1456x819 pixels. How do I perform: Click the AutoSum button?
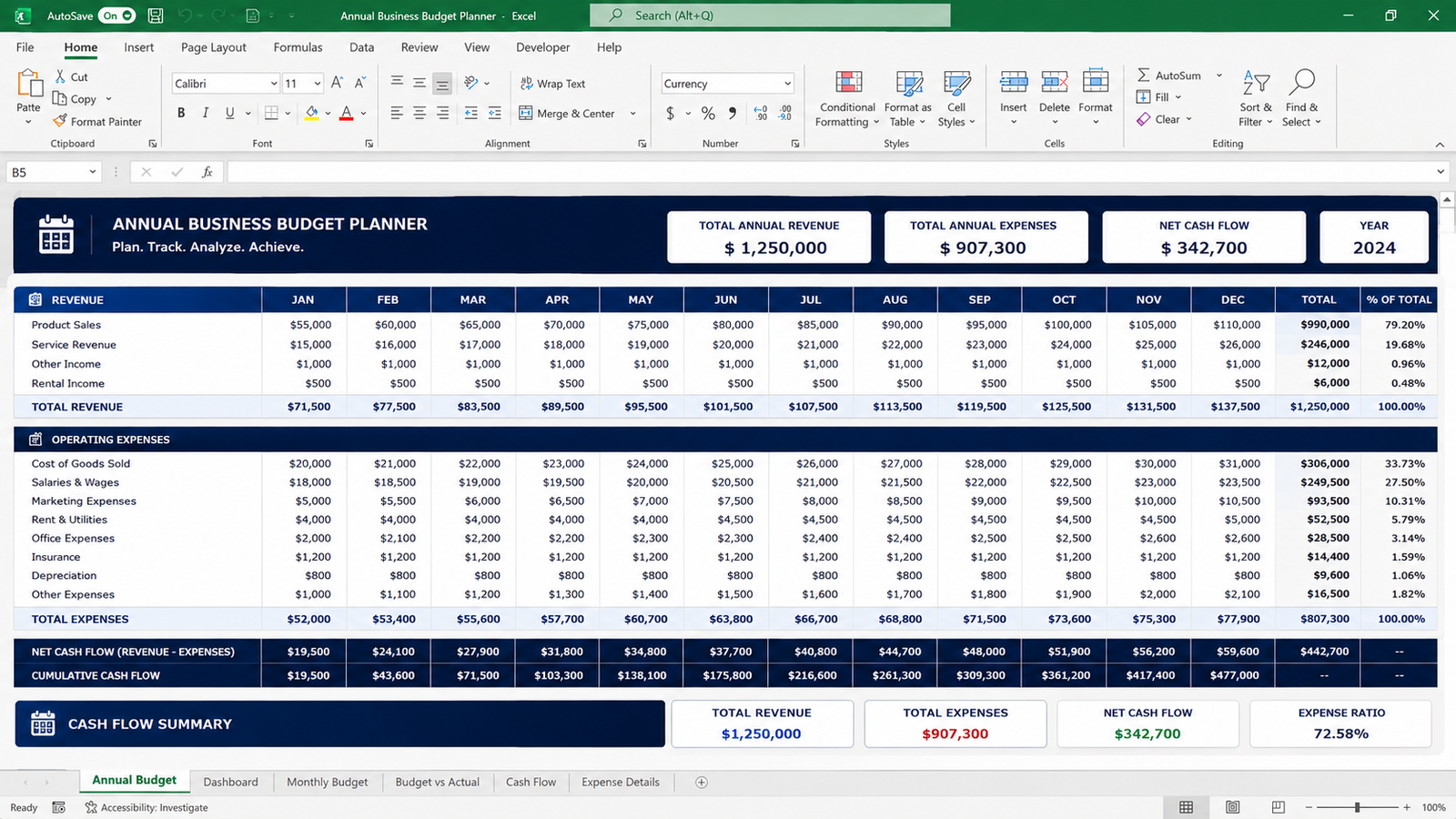(x=1168, y=76)
